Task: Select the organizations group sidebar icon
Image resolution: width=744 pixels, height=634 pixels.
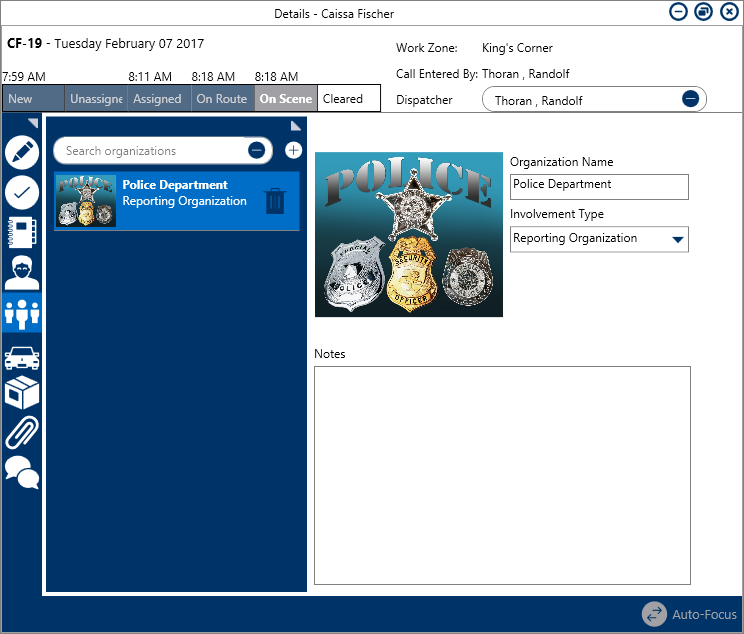Action: [21, 312]
